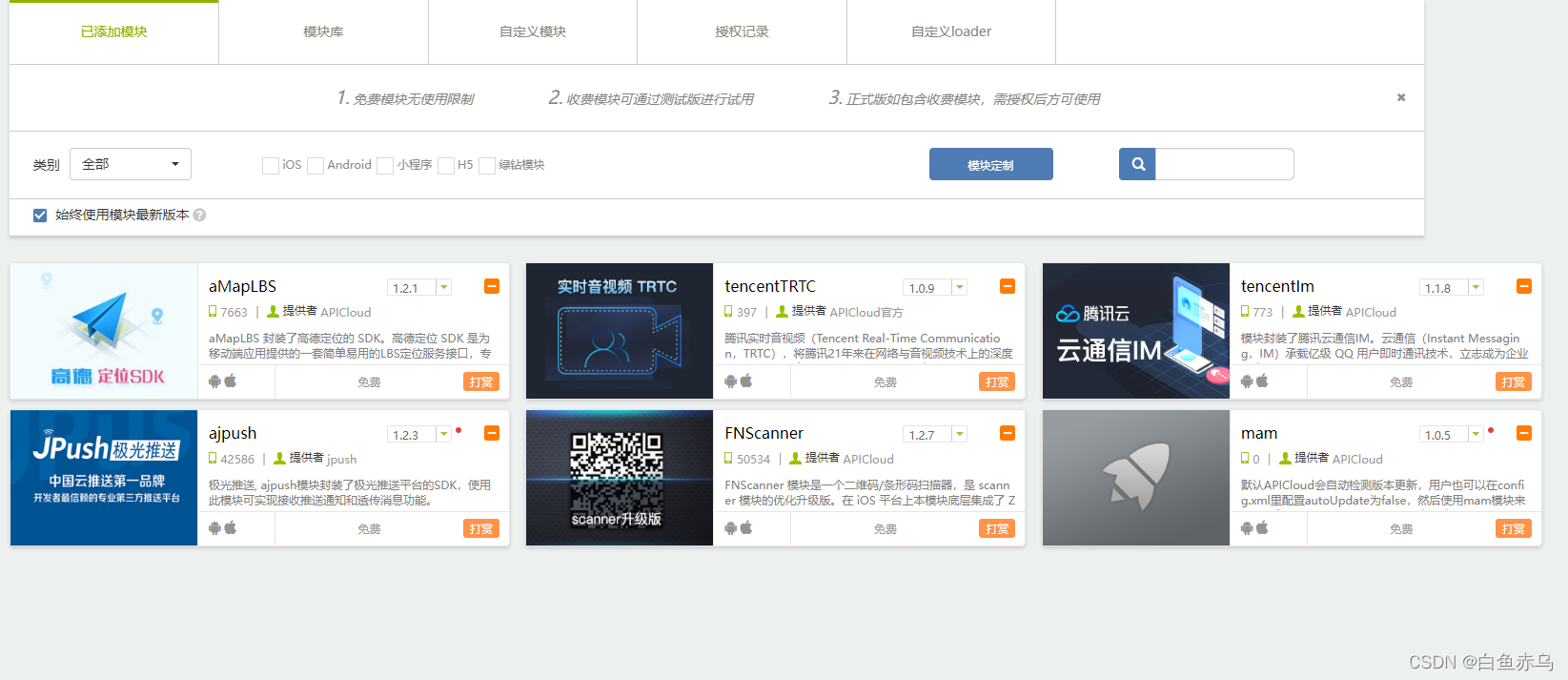Image resolution: width=1568 pixels, height=680 pixels.
Task: Click Android platform icon on ajpush card
Action: [215, 528]
